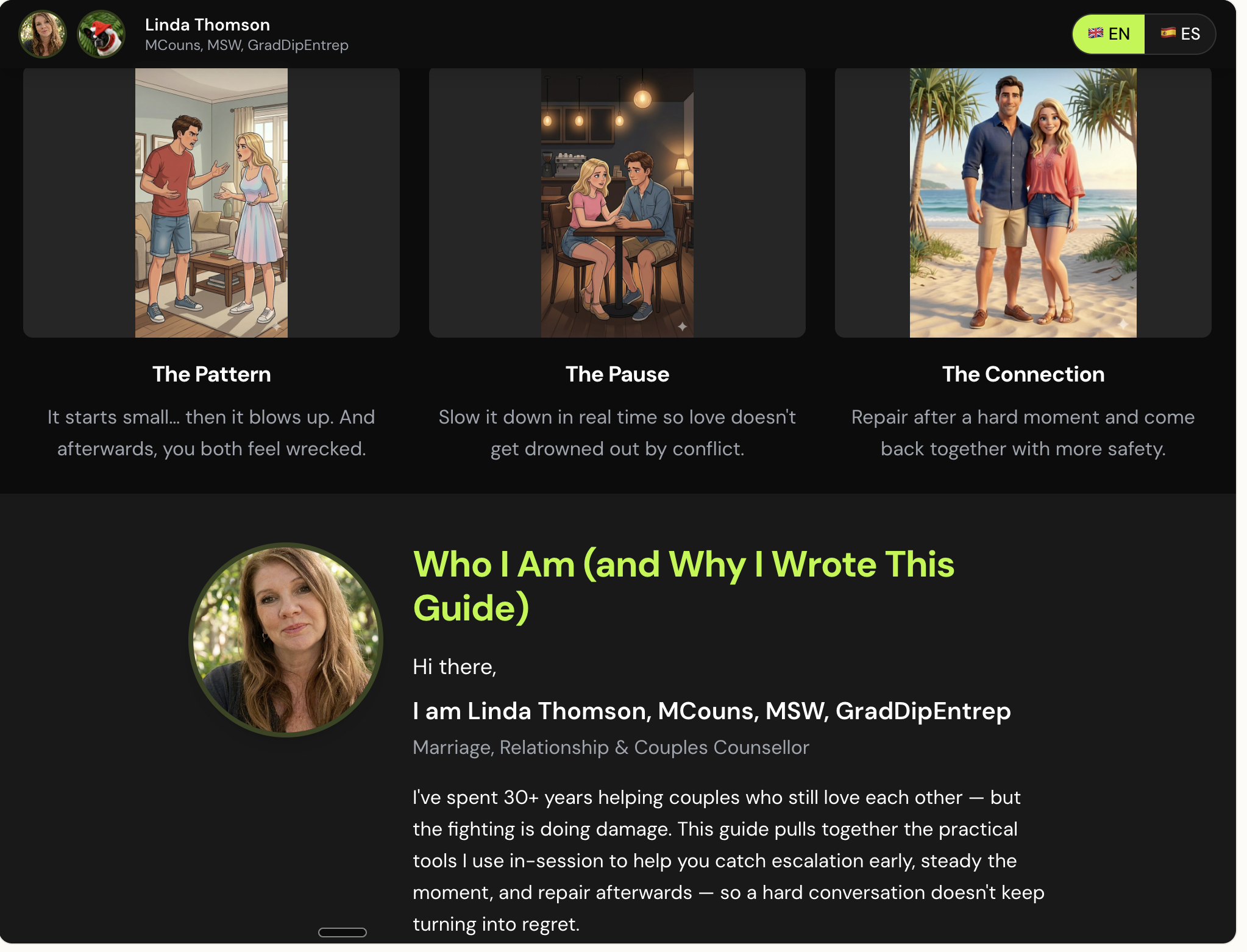
Task: Click the UK flag icon
Action: tap(1095, 33)
